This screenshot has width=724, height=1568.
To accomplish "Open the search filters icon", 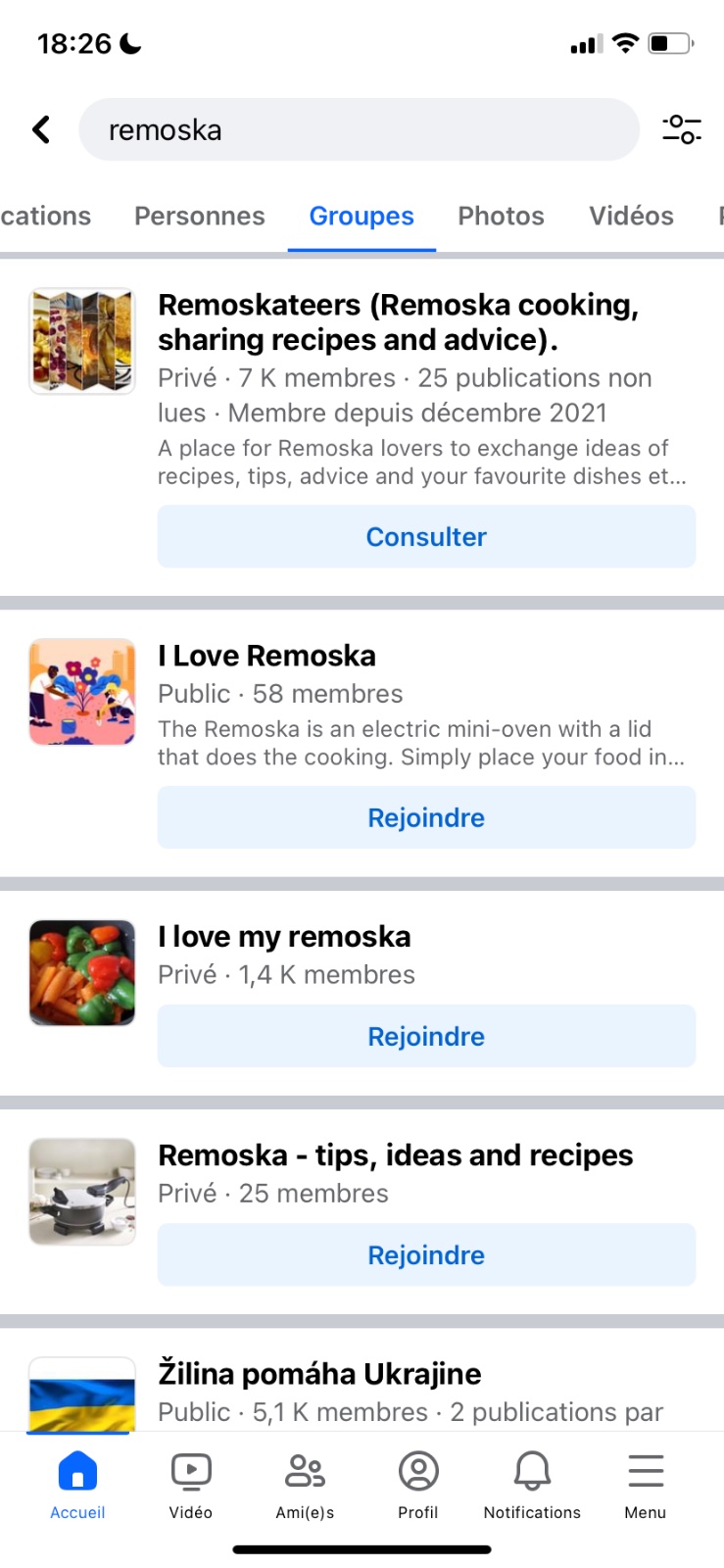I will [681, 129].
